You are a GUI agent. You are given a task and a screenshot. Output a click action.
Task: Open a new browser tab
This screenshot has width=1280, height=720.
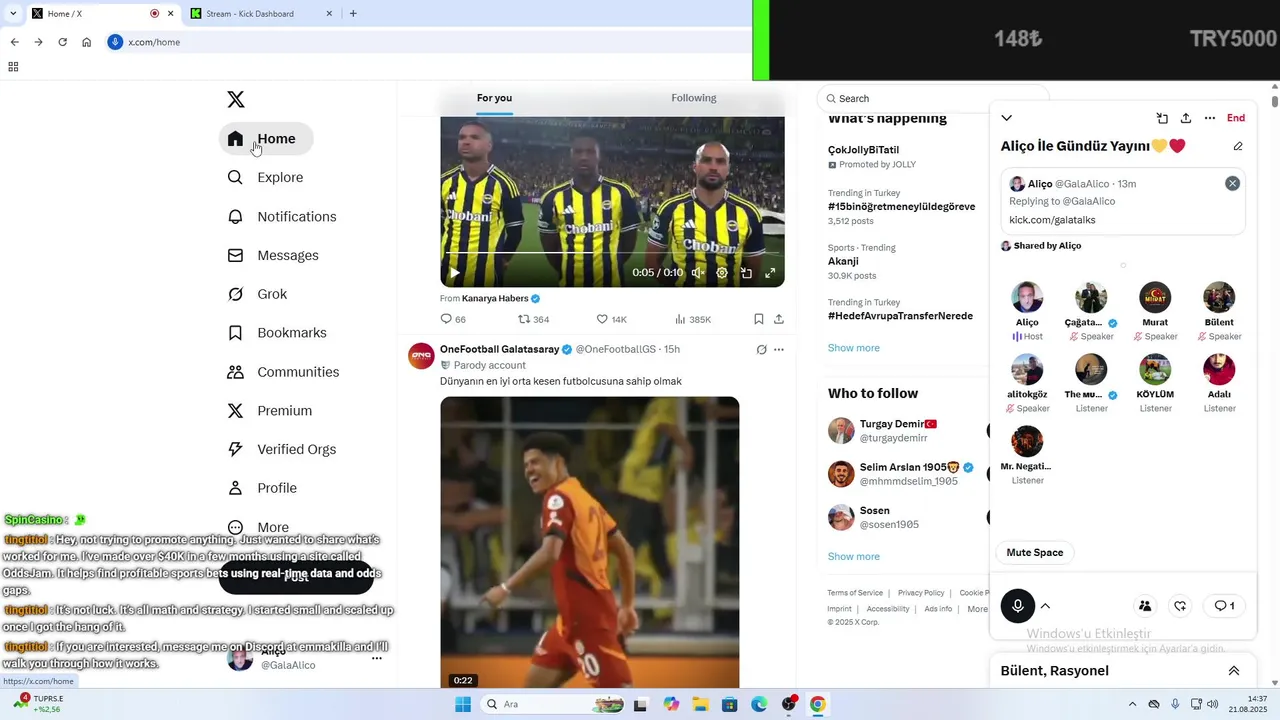(x=353, y=13)
